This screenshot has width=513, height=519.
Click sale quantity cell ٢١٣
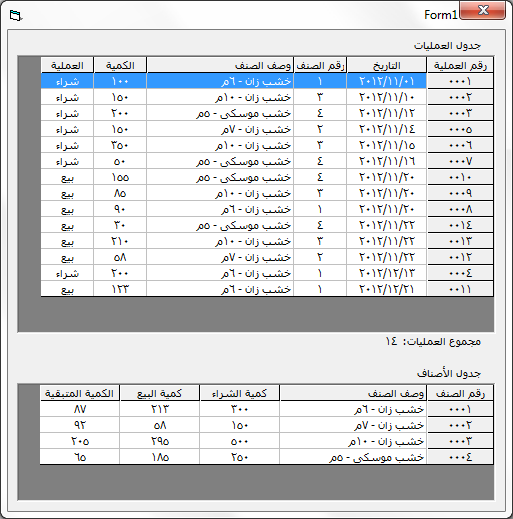tap(159, 409)
